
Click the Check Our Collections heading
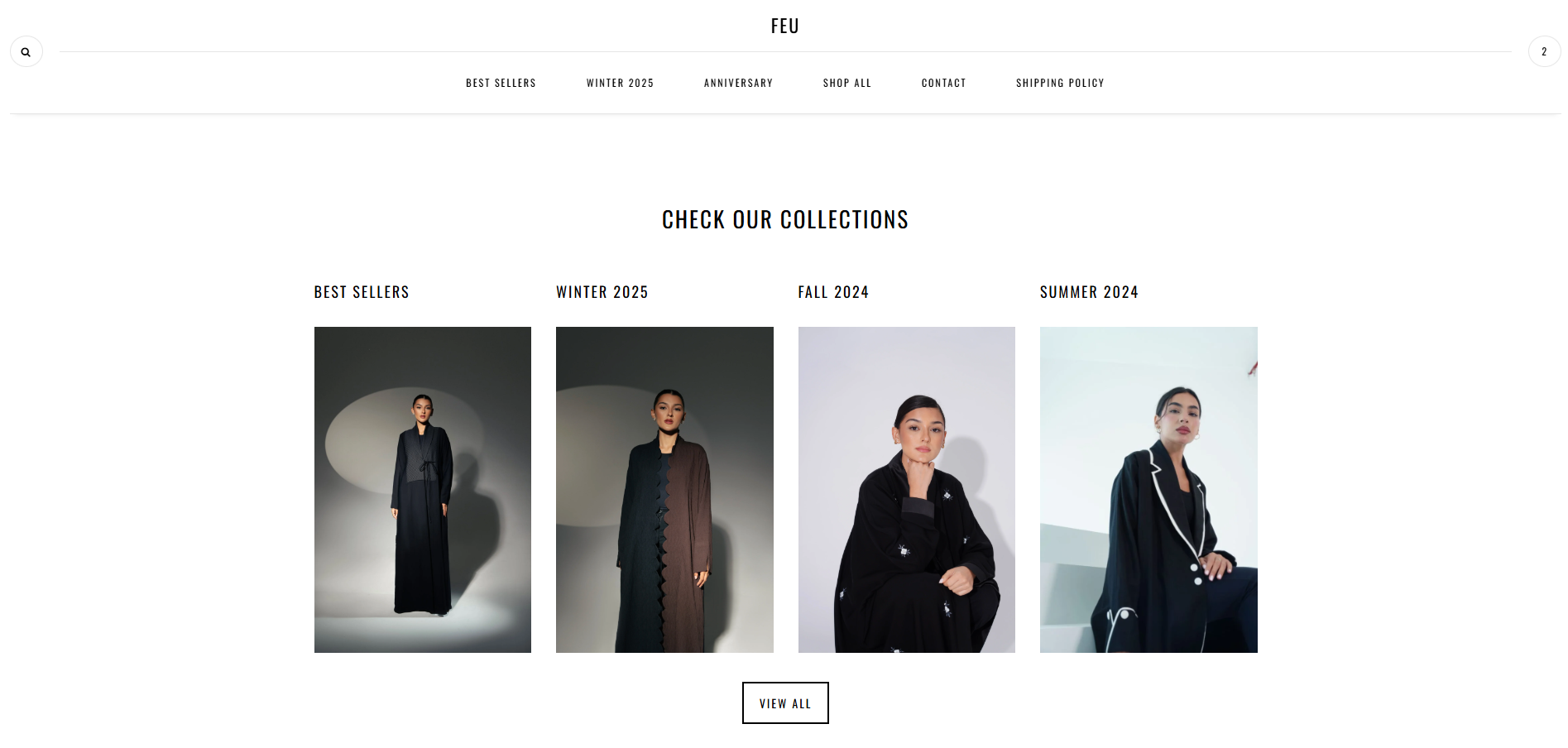point(785,219)
